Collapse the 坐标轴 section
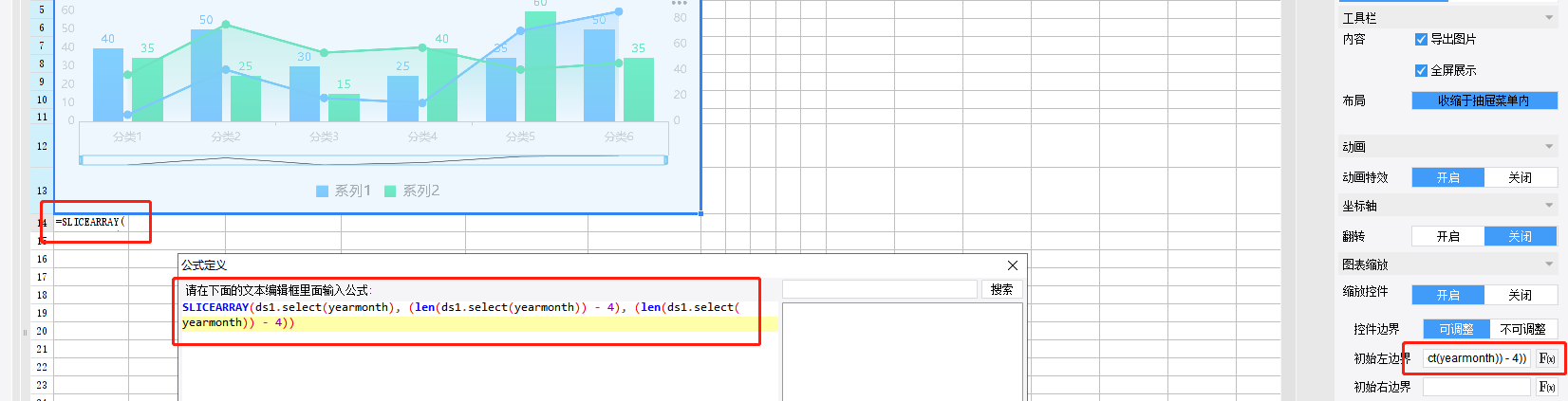The width and height of the screenshot is (1568, 401). (x=1549, y=206)
